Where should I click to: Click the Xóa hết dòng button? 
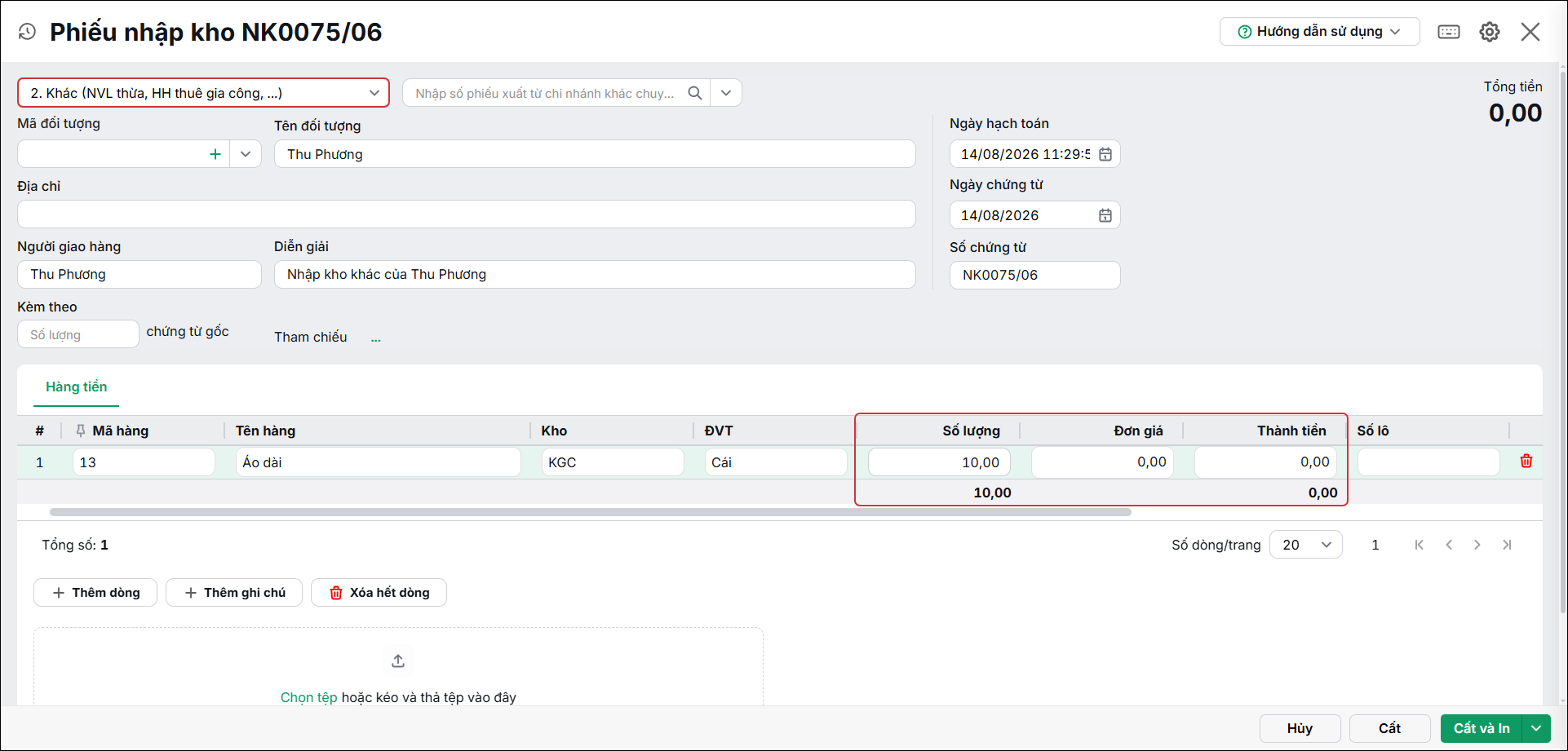click(379, 593)
